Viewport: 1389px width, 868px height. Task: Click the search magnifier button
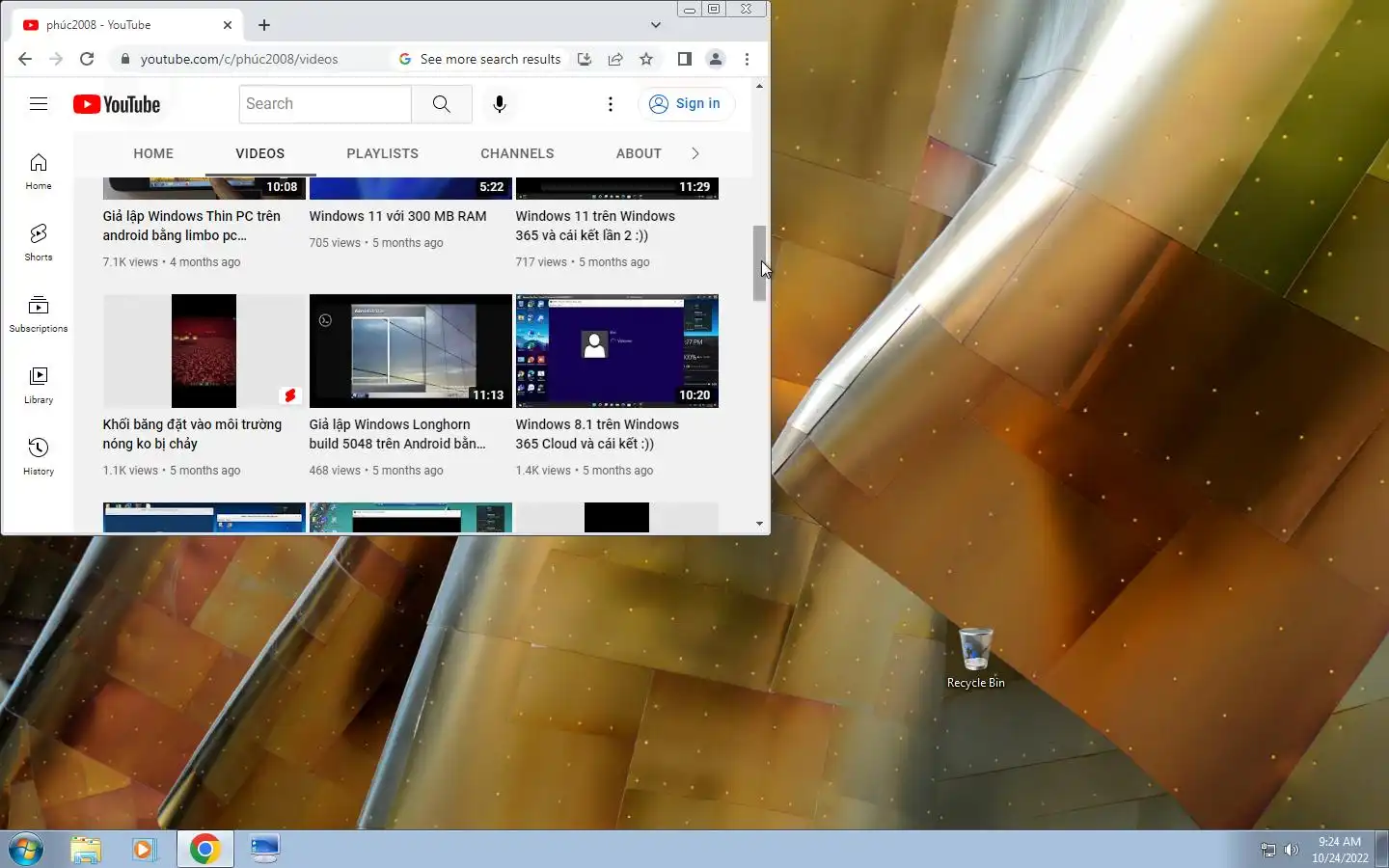coord(442,104)
